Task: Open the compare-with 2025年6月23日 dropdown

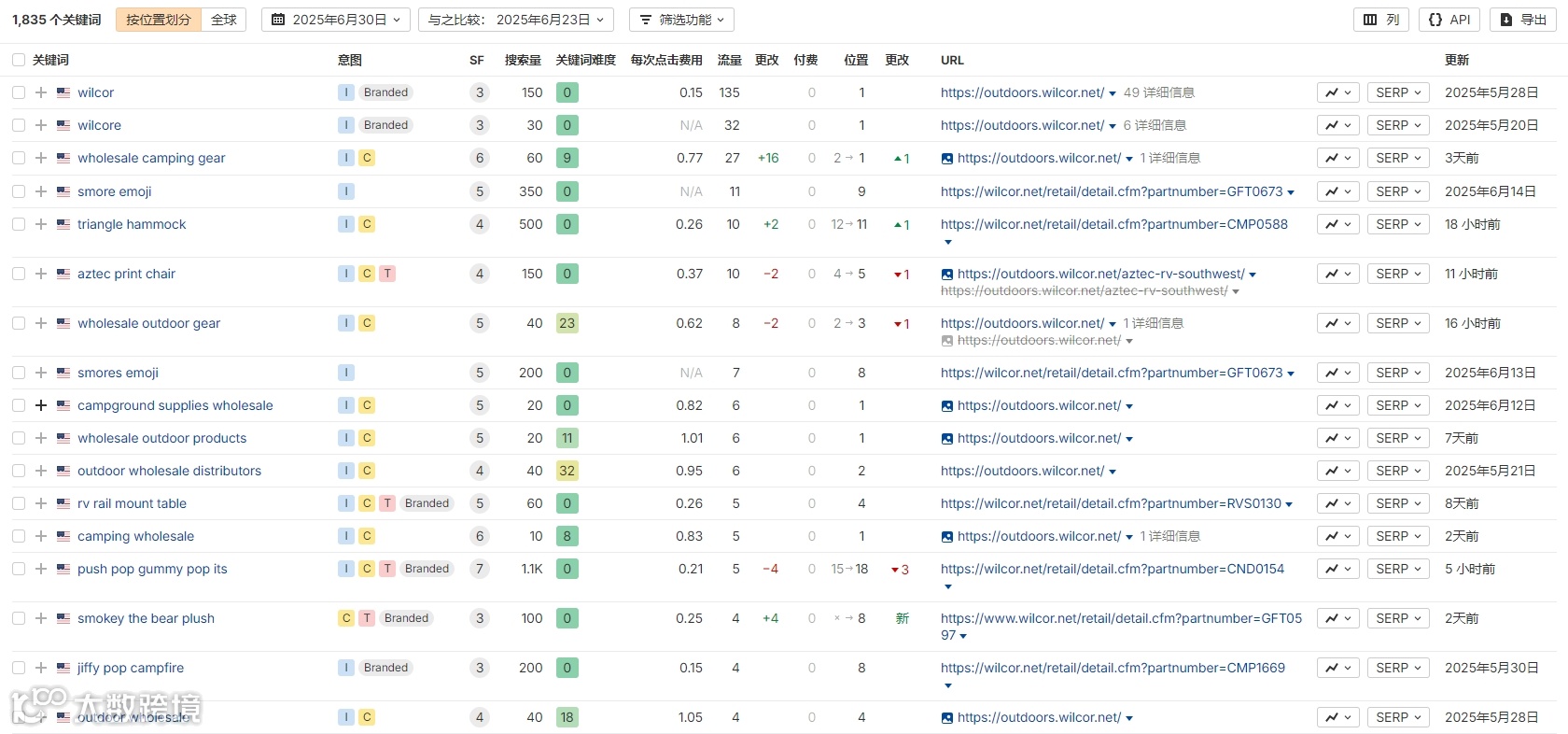Action: [516, 20]
